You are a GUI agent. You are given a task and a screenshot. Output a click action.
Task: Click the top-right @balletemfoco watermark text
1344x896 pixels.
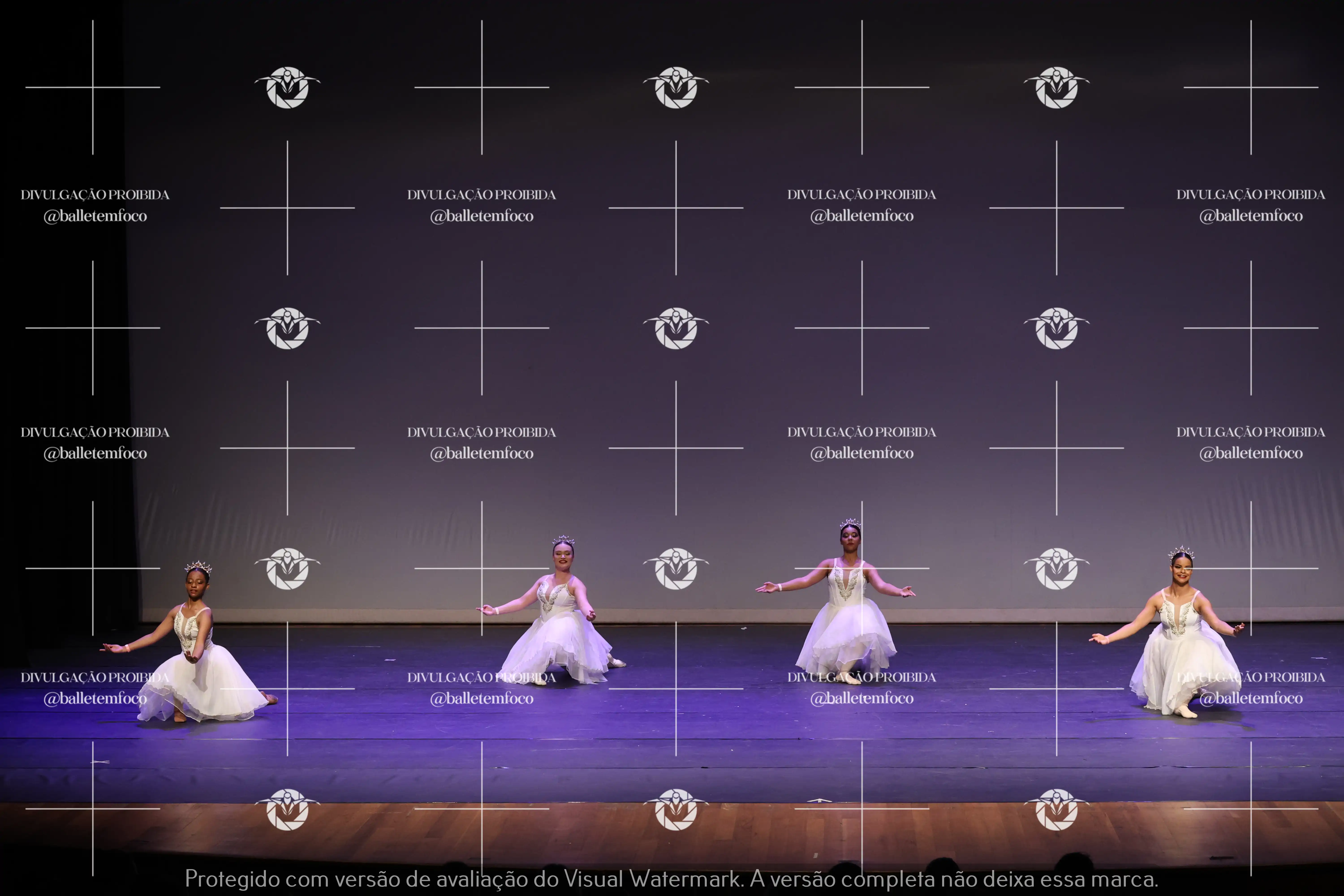tap(1251, 216)
